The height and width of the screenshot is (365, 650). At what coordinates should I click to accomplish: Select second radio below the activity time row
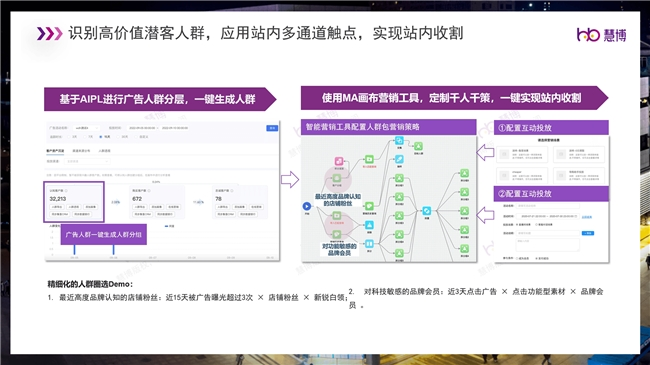(536, 224)
